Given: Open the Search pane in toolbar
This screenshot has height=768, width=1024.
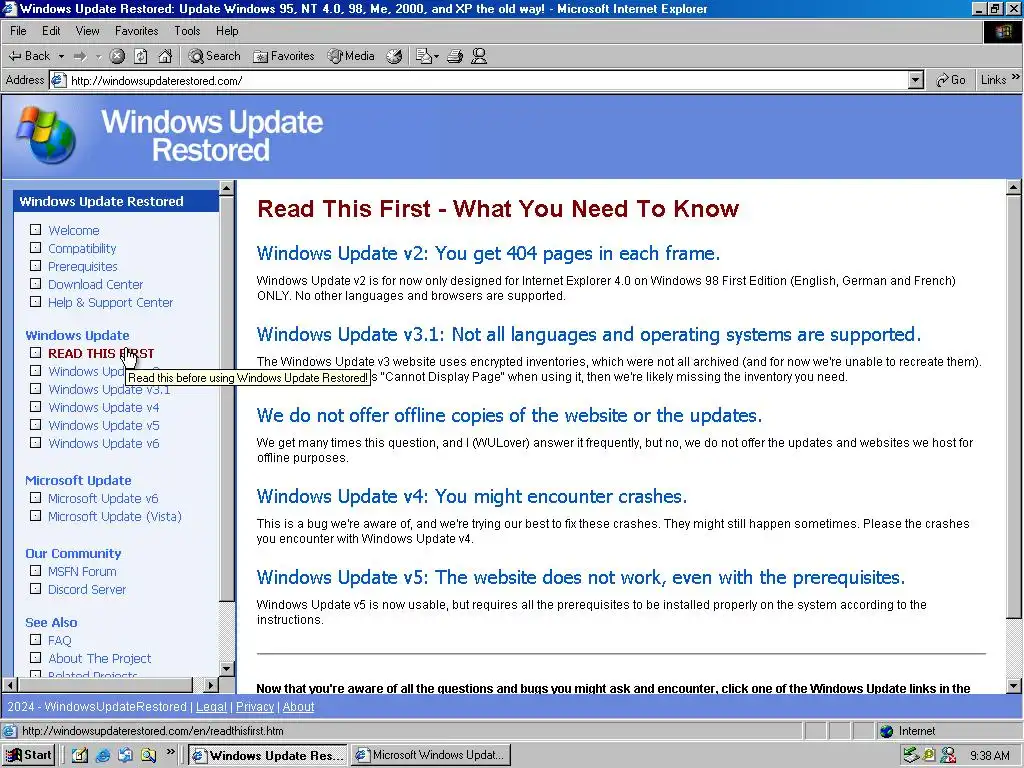Looking at the screenshot, I should (214, 56).
